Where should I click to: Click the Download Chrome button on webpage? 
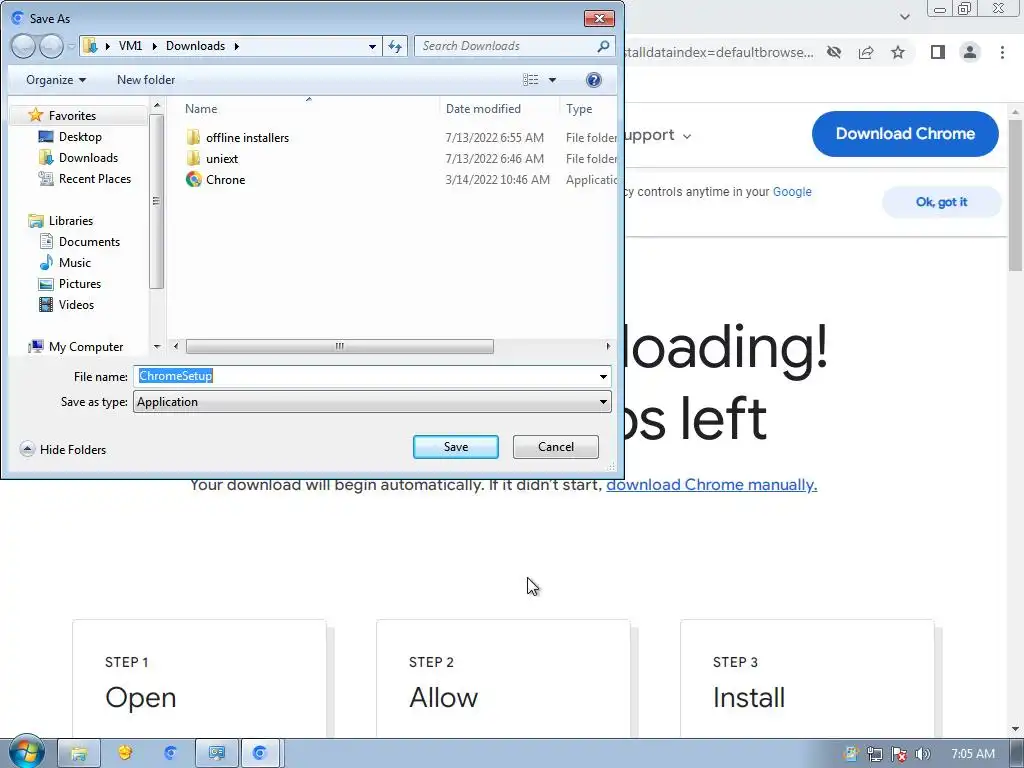(904, 134)
